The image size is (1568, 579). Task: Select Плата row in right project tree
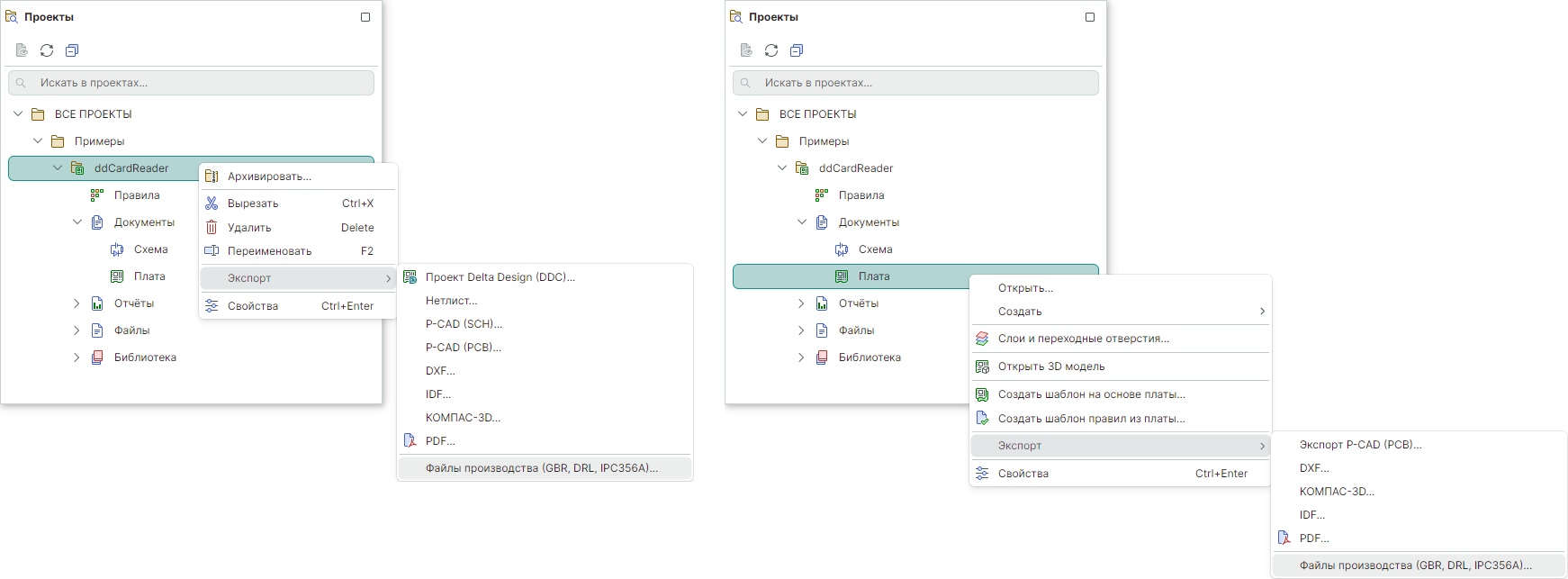coord(915,276)
